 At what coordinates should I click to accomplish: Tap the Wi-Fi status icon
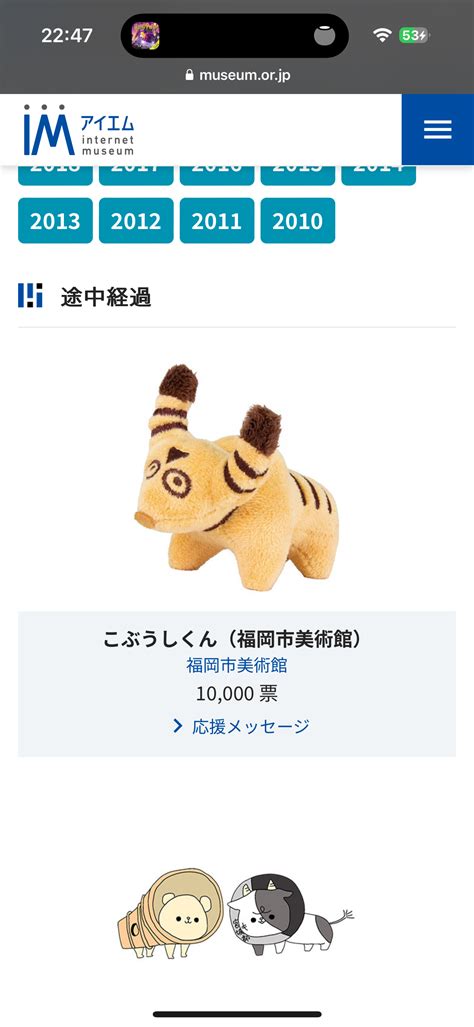click(x=382, y=35)
